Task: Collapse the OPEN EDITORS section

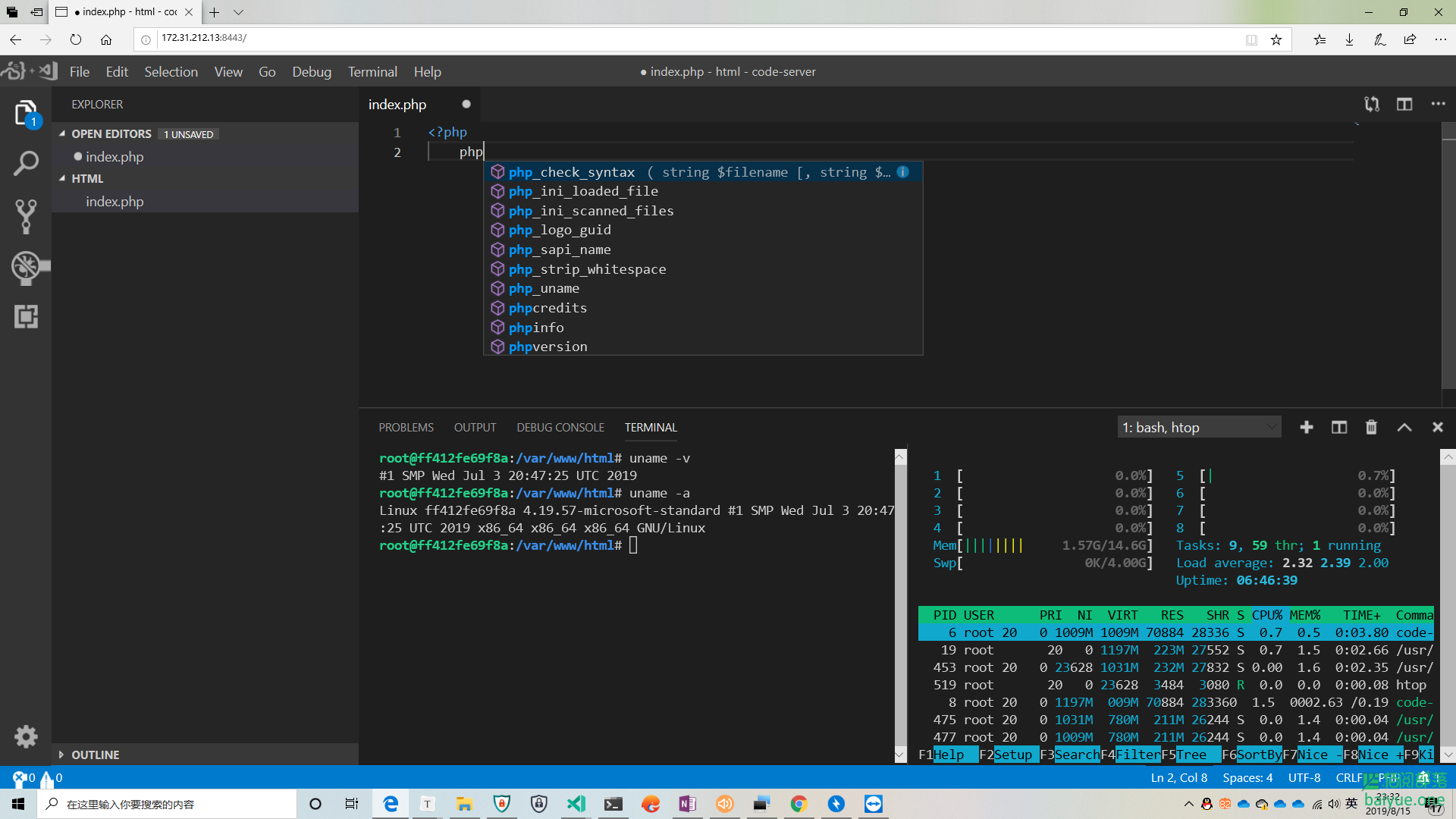Action: (x=111, y=133)
